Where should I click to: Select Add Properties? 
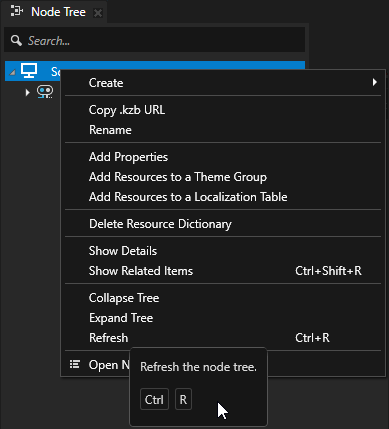pos(223,157)
